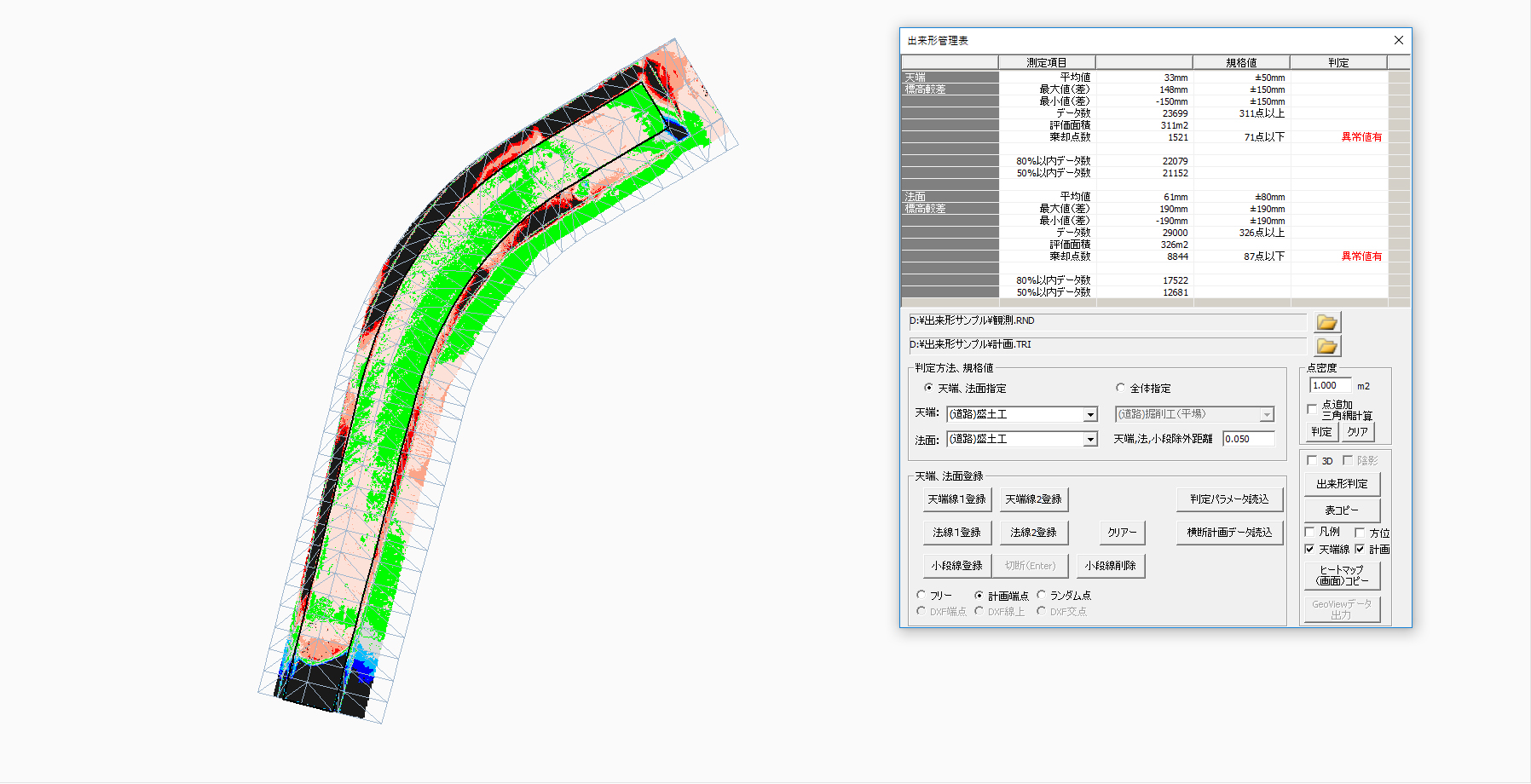Enable the 3D view checkbox

(x=1312, y=460)
